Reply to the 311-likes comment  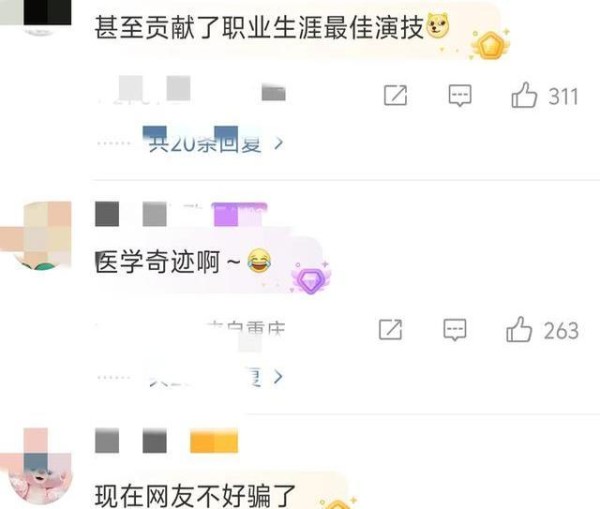click(460, 96)
